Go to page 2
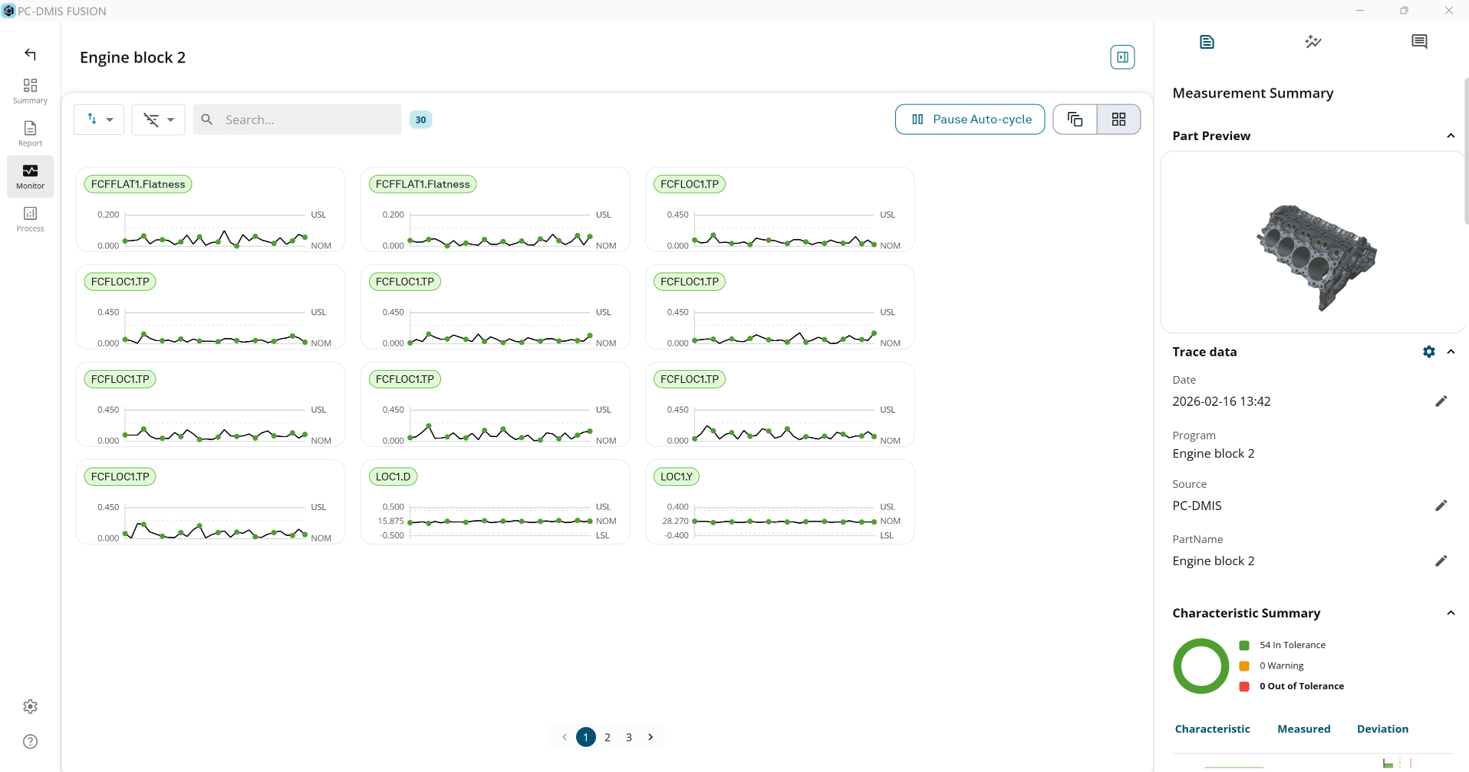The height and width of the screenshot is (772, 1469). [607, 737]
